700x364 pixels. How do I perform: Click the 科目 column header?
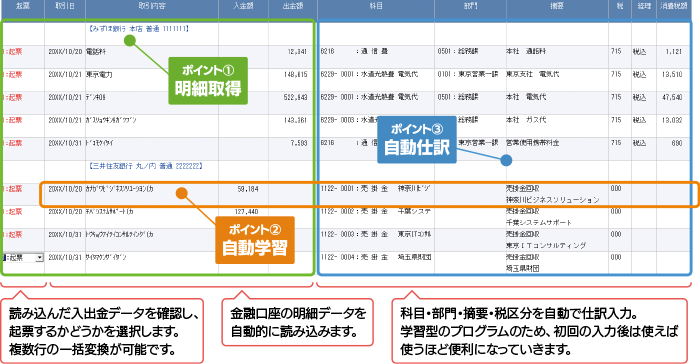point(376,6)
